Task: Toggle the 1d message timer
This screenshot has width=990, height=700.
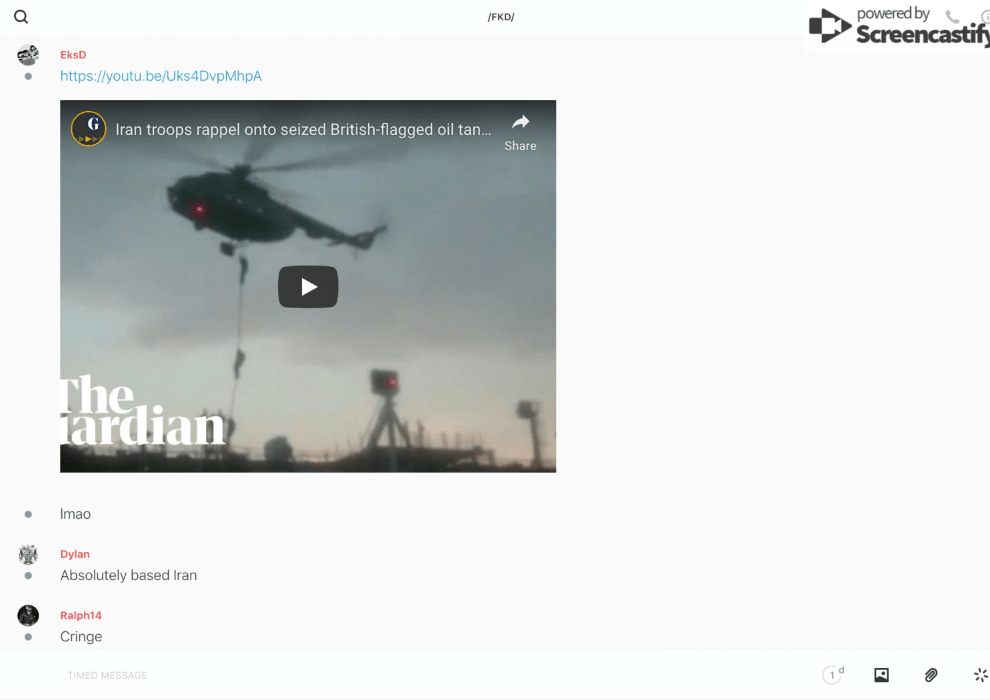Action: 832,675
